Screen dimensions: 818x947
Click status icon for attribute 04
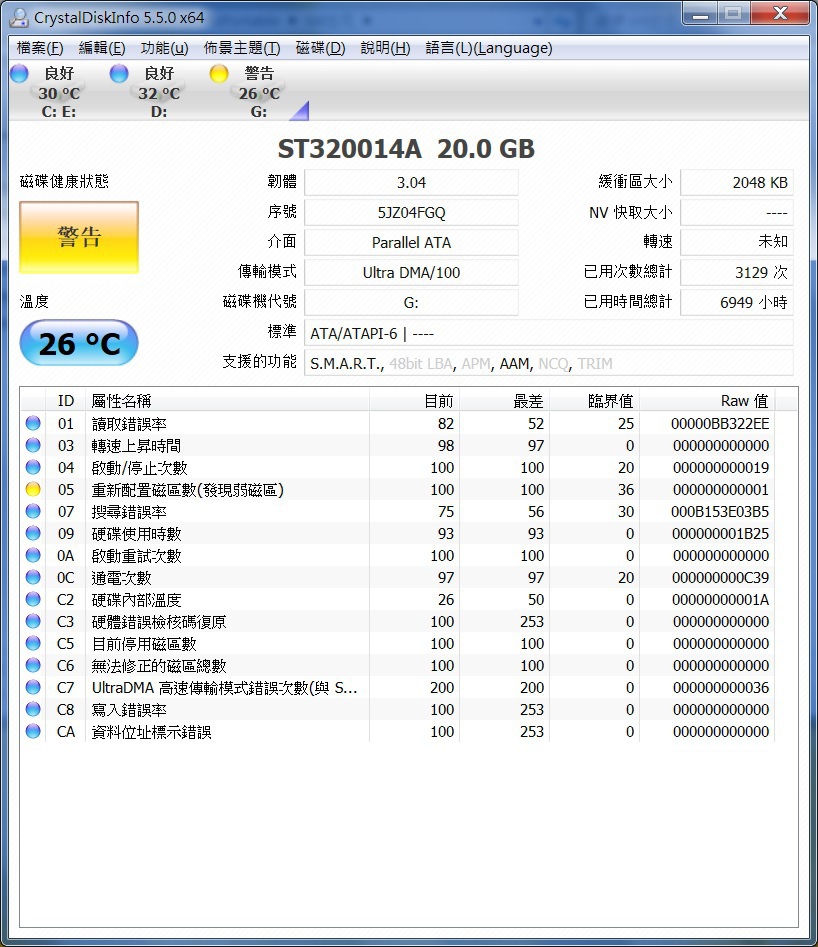[33, 467]
